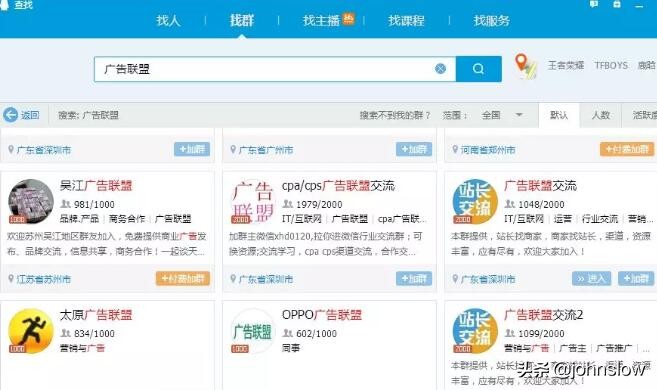Select the 找群 tab
Viewport: 657px width, 390px height.
pos(242,21)
